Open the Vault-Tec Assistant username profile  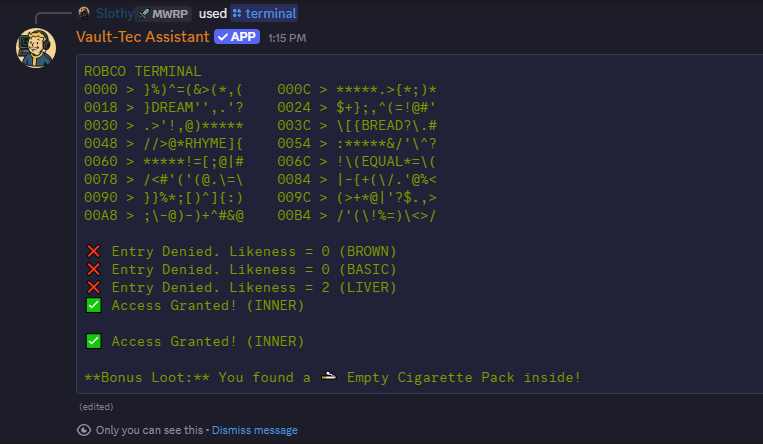[x=143, y=37]
